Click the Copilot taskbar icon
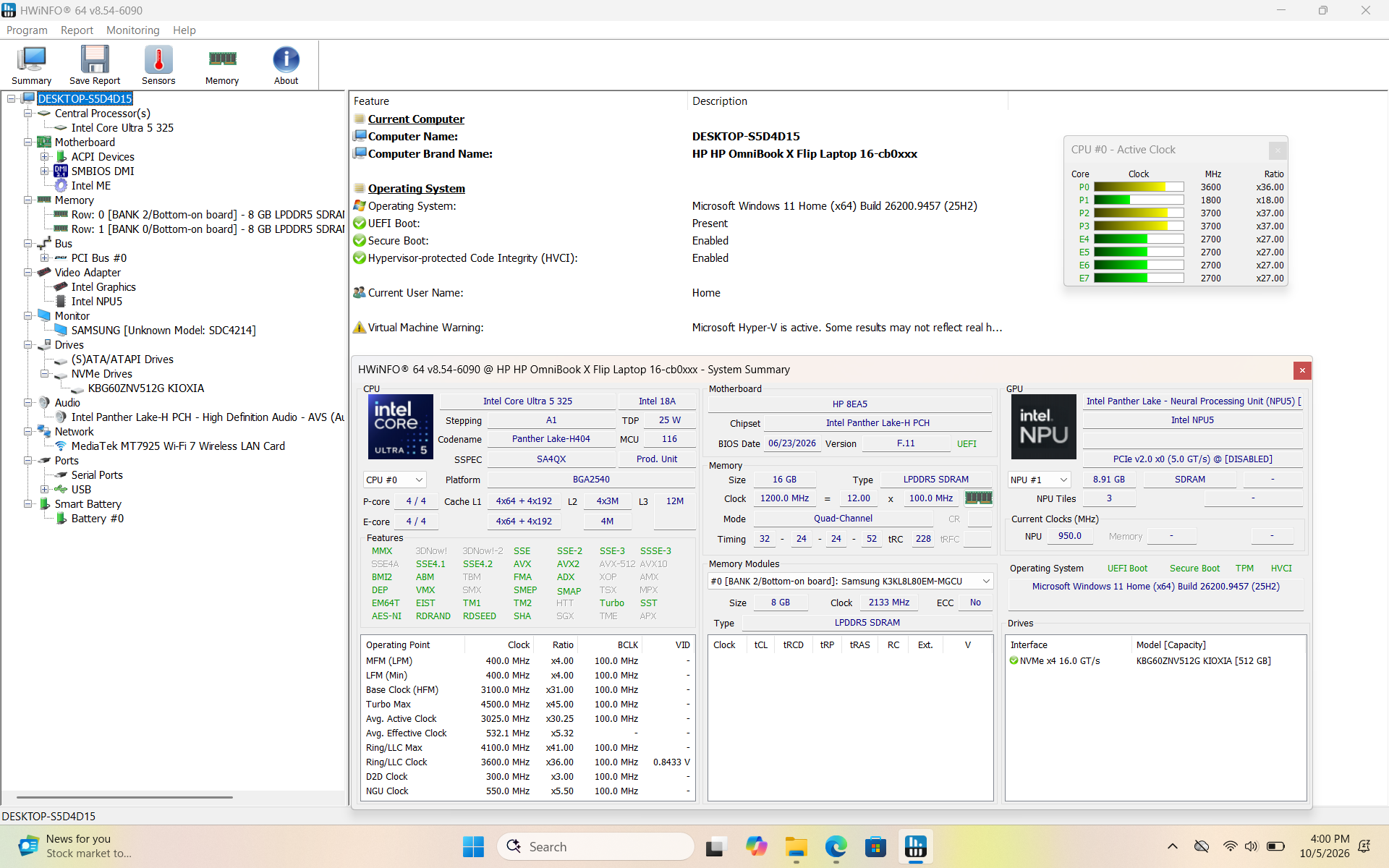This screenshot has height=868, width=1389. pyautogui.click(x=756, y=846)
